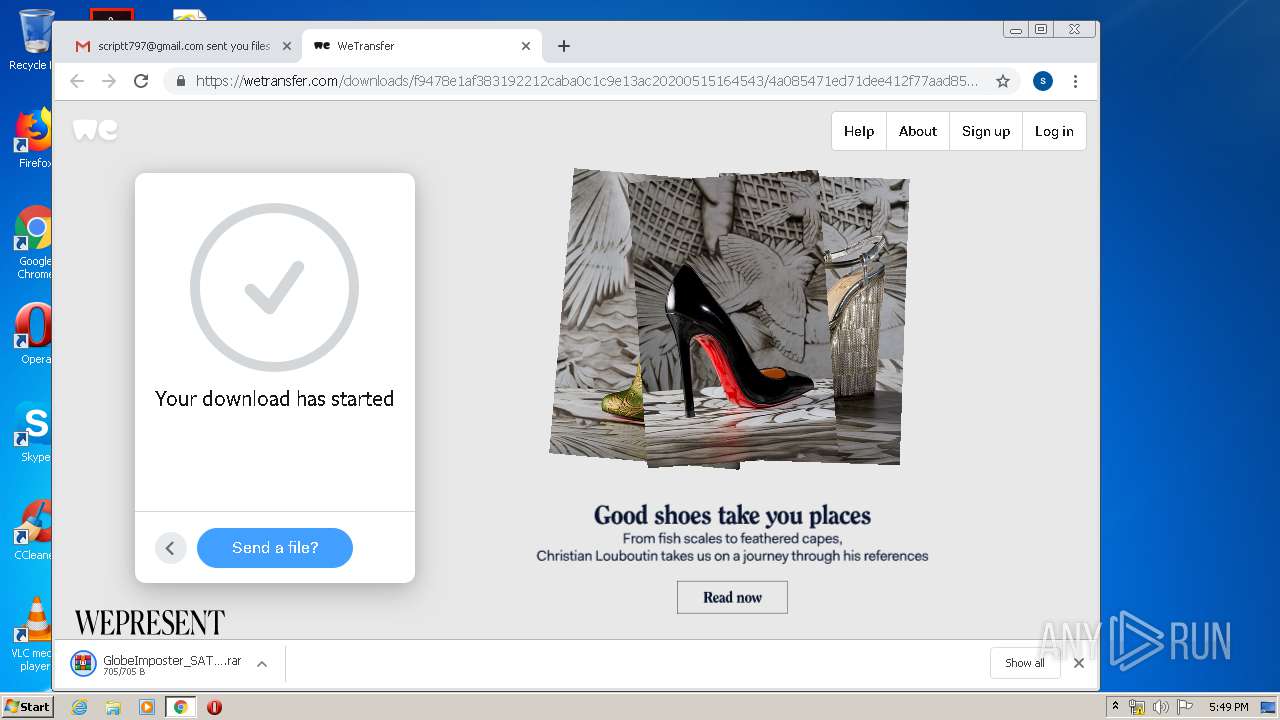Viewport: 1280px width, 720px height.
Task: Click the round back arrow in transfer panel
Action: (x=170, y=548)
